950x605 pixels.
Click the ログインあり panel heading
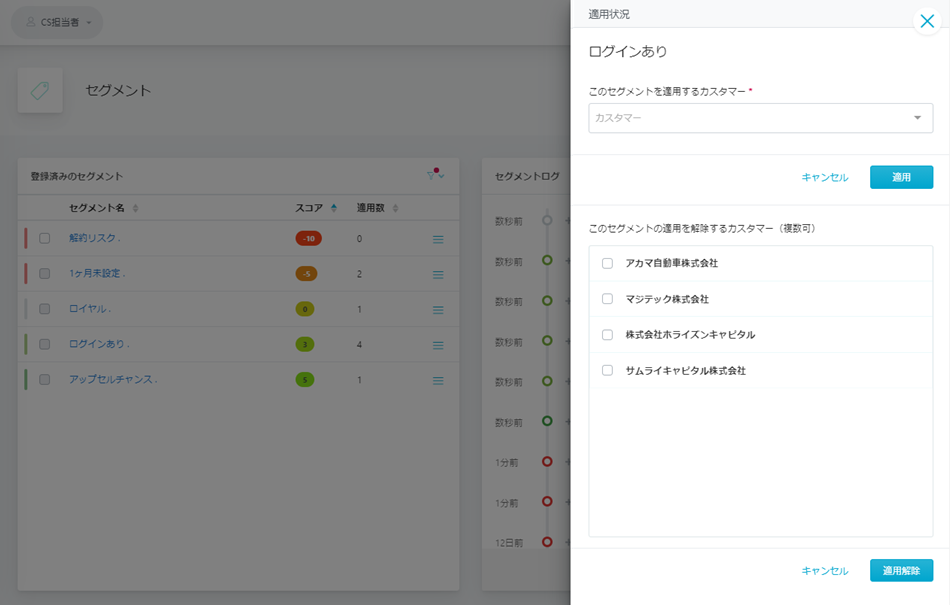628,51
